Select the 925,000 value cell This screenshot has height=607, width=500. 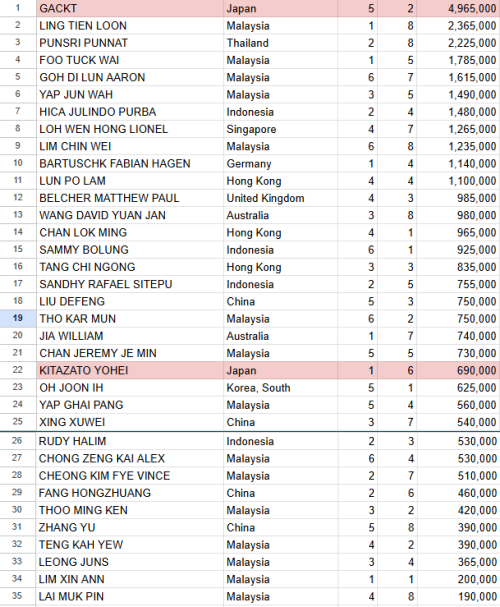(459, 250)
